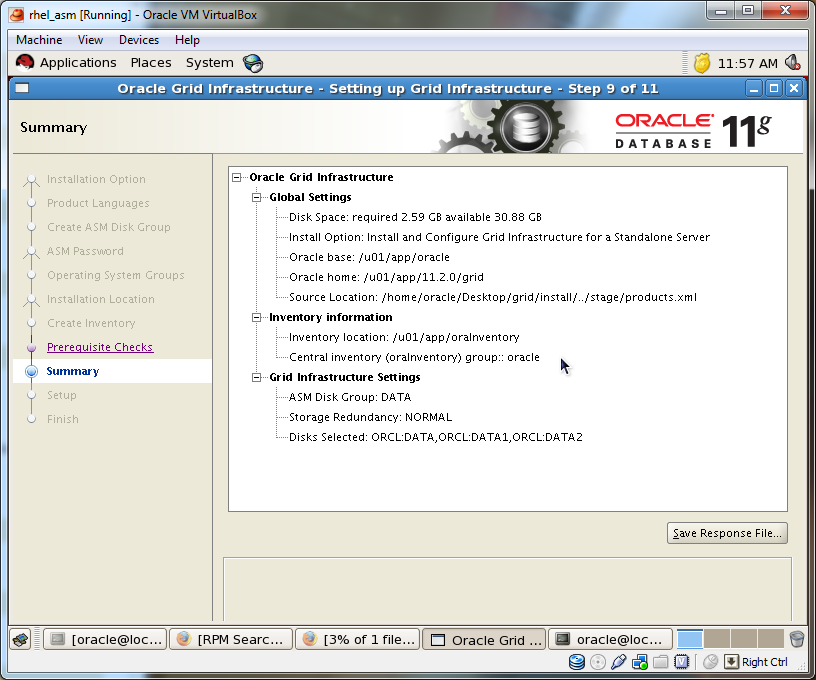Screen dimensions: 816x680
Task: Switch to the RPM Search Firefox taskbar window
Action: pyautogui.click(x=231, y=639)
